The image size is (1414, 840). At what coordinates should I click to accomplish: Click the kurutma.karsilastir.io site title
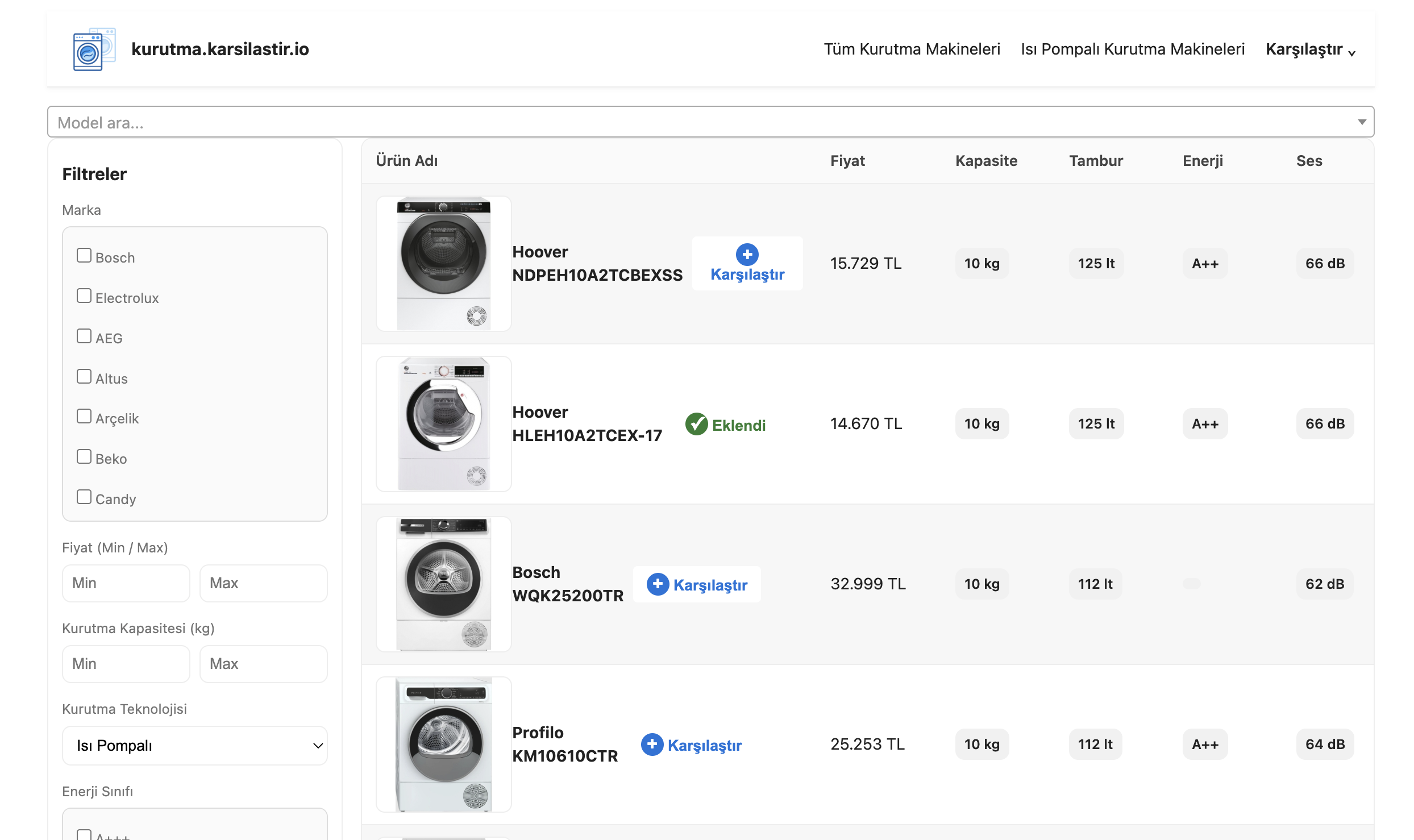(x=220, y=49)
